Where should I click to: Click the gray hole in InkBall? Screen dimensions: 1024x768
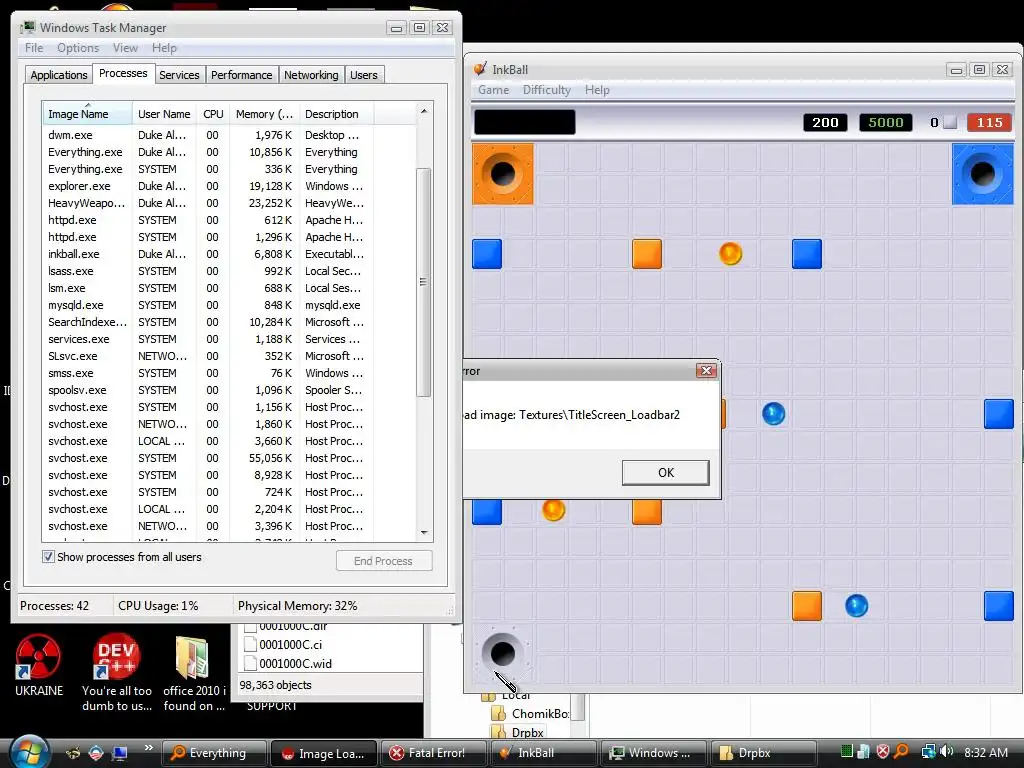click(503, 653)
